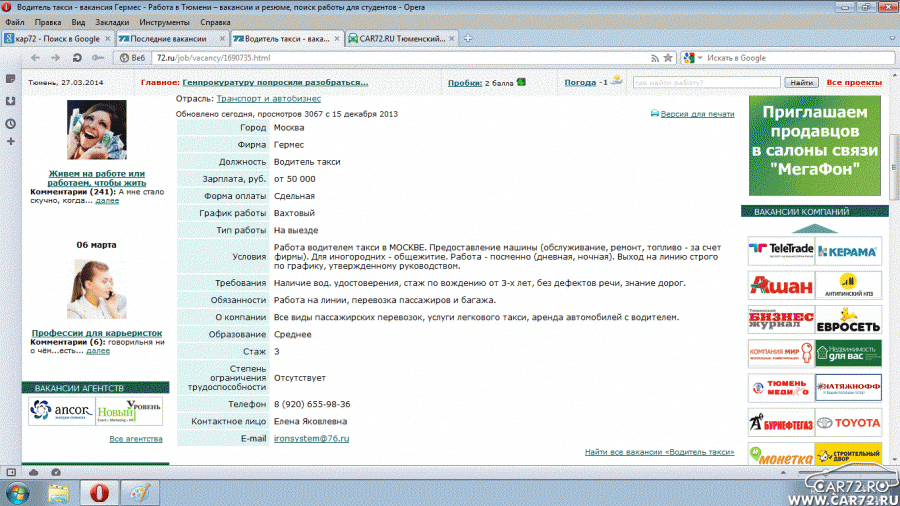The height and width of the screenshot is (506, 900).
Task: Open the Notes panel icon in sidebar
Action: 10,79
